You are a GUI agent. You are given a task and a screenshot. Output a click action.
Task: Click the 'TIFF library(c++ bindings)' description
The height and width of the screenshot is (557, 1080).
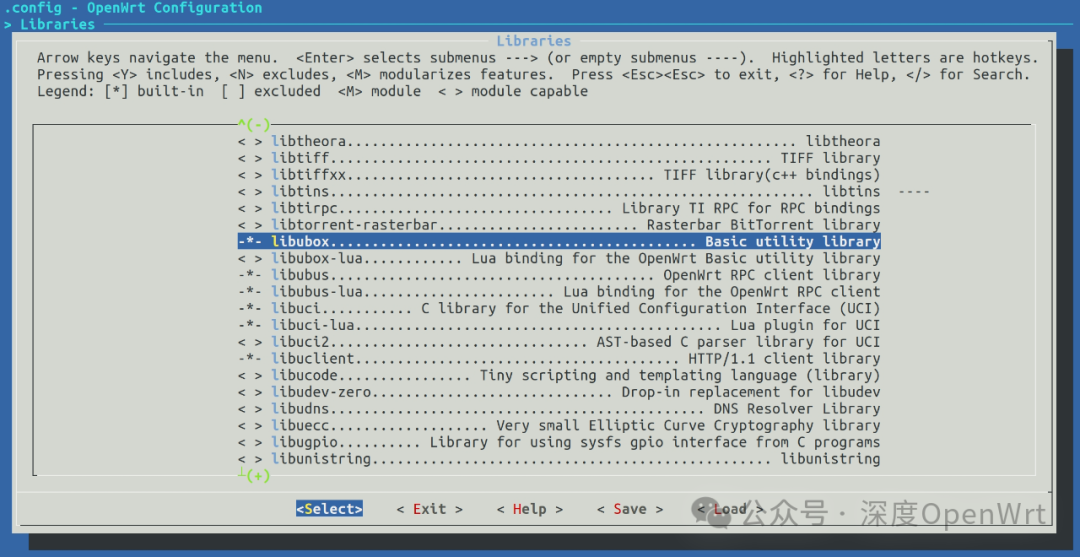[772, 175]
